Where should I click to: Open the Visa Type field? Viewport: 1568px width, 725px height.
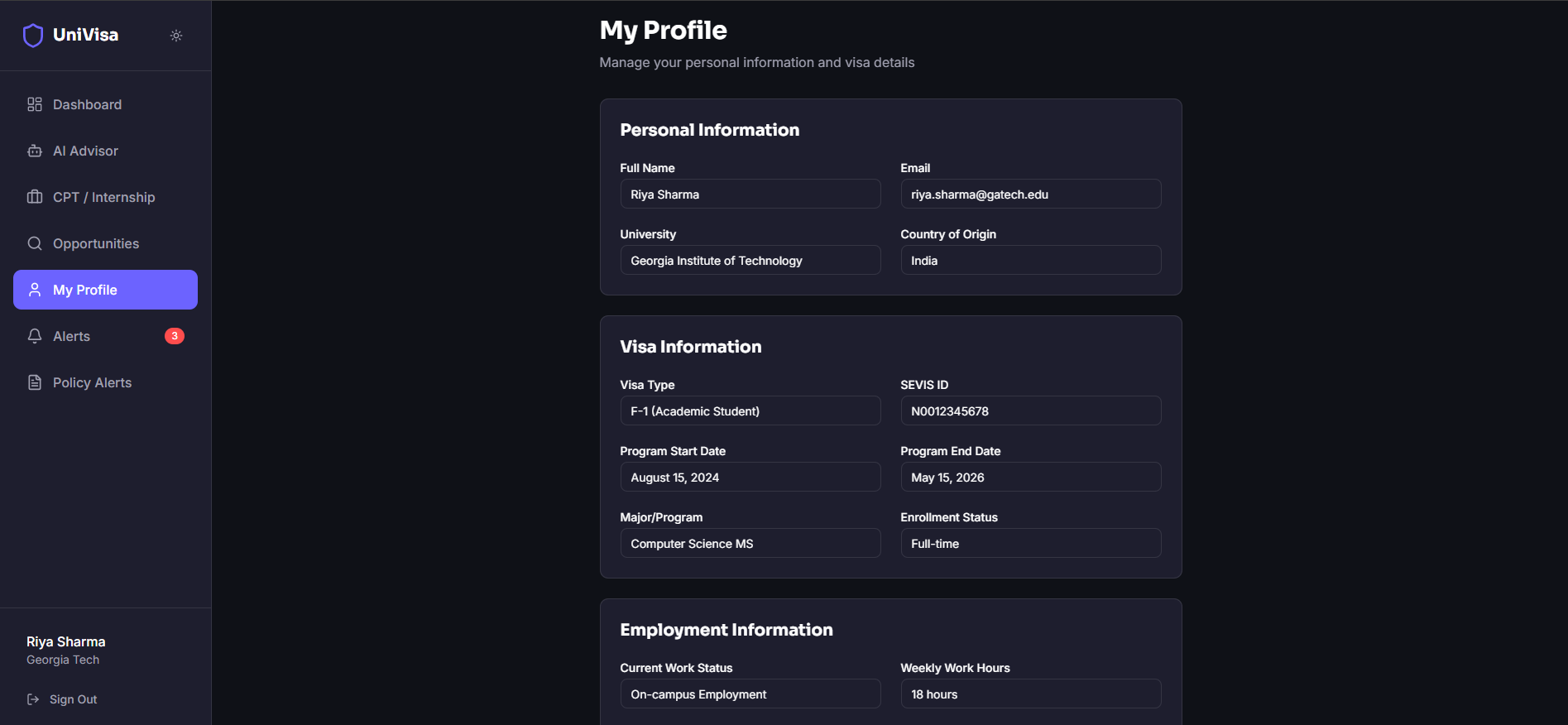click(x=750, y=411)
